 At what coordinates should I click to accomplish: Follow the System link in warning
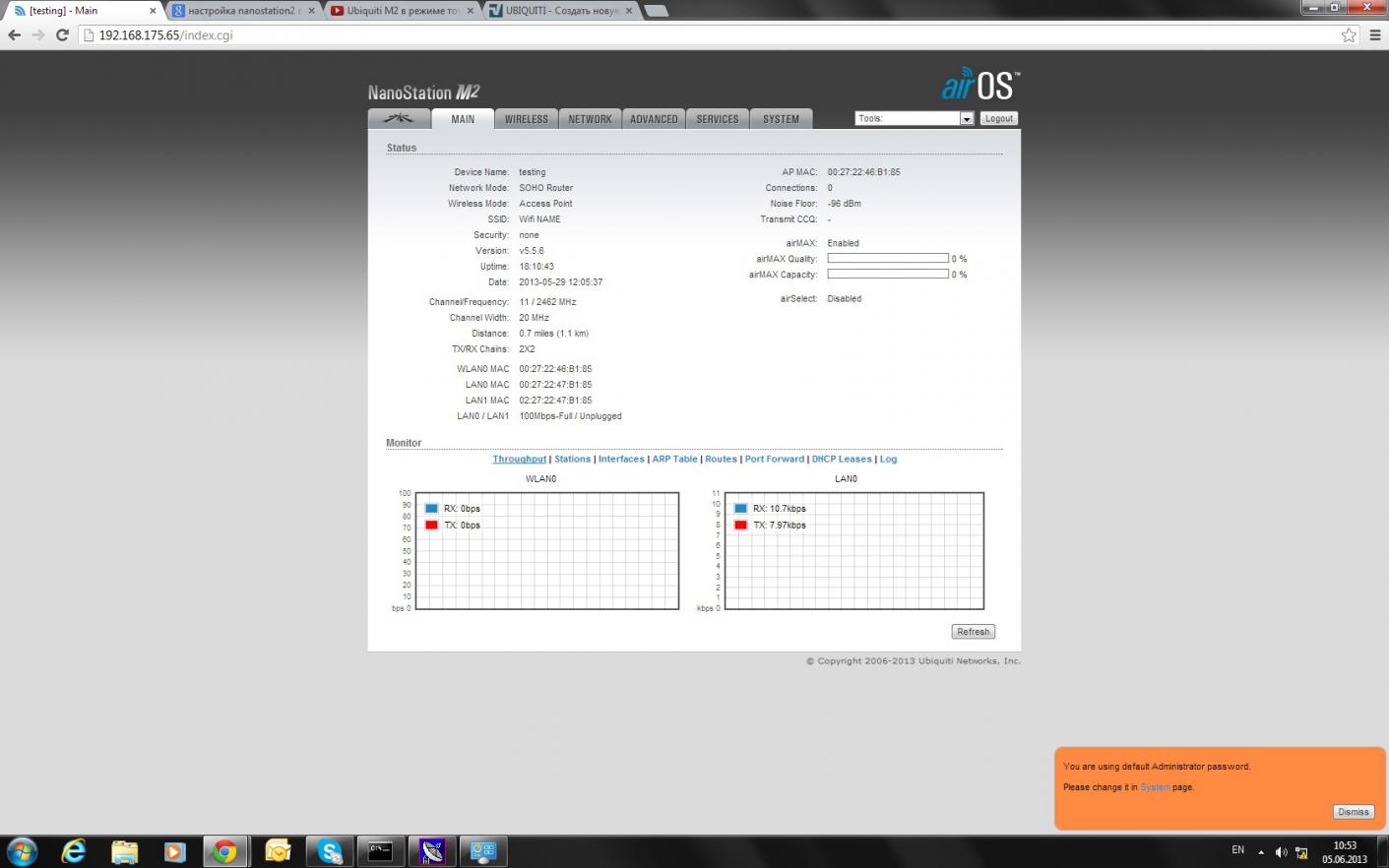1155,787
